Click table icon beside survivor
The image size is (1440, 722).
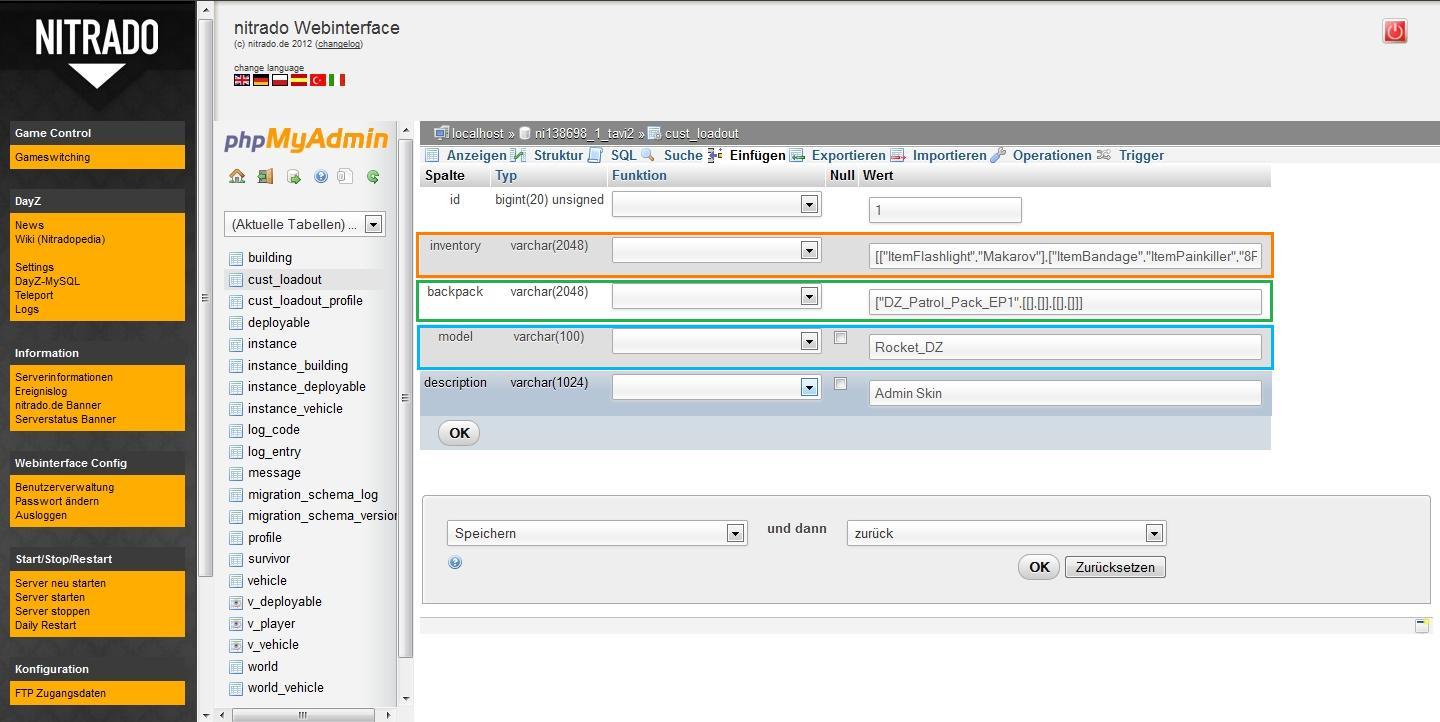pyautogui.click(x=236, y=559)
